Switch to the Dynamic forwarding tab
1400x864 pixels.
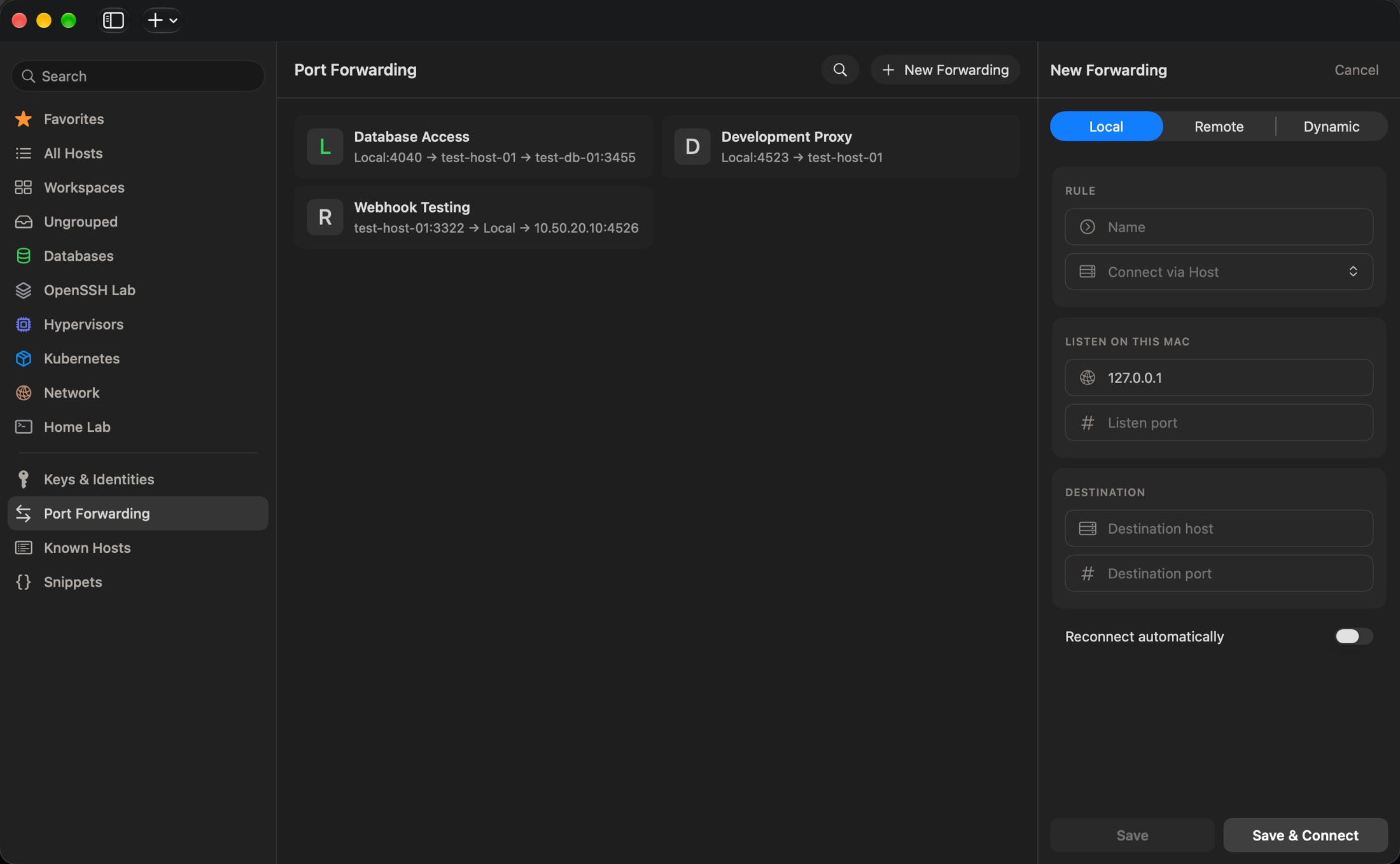point(1331,126)
